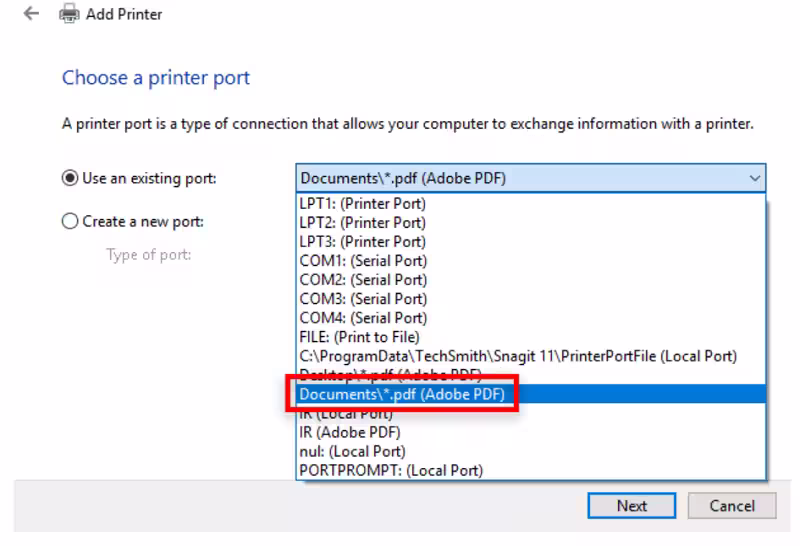Screen dimensions: 800x546
Task: Choose COM4: (Serial Port) option
Action: 363,318
